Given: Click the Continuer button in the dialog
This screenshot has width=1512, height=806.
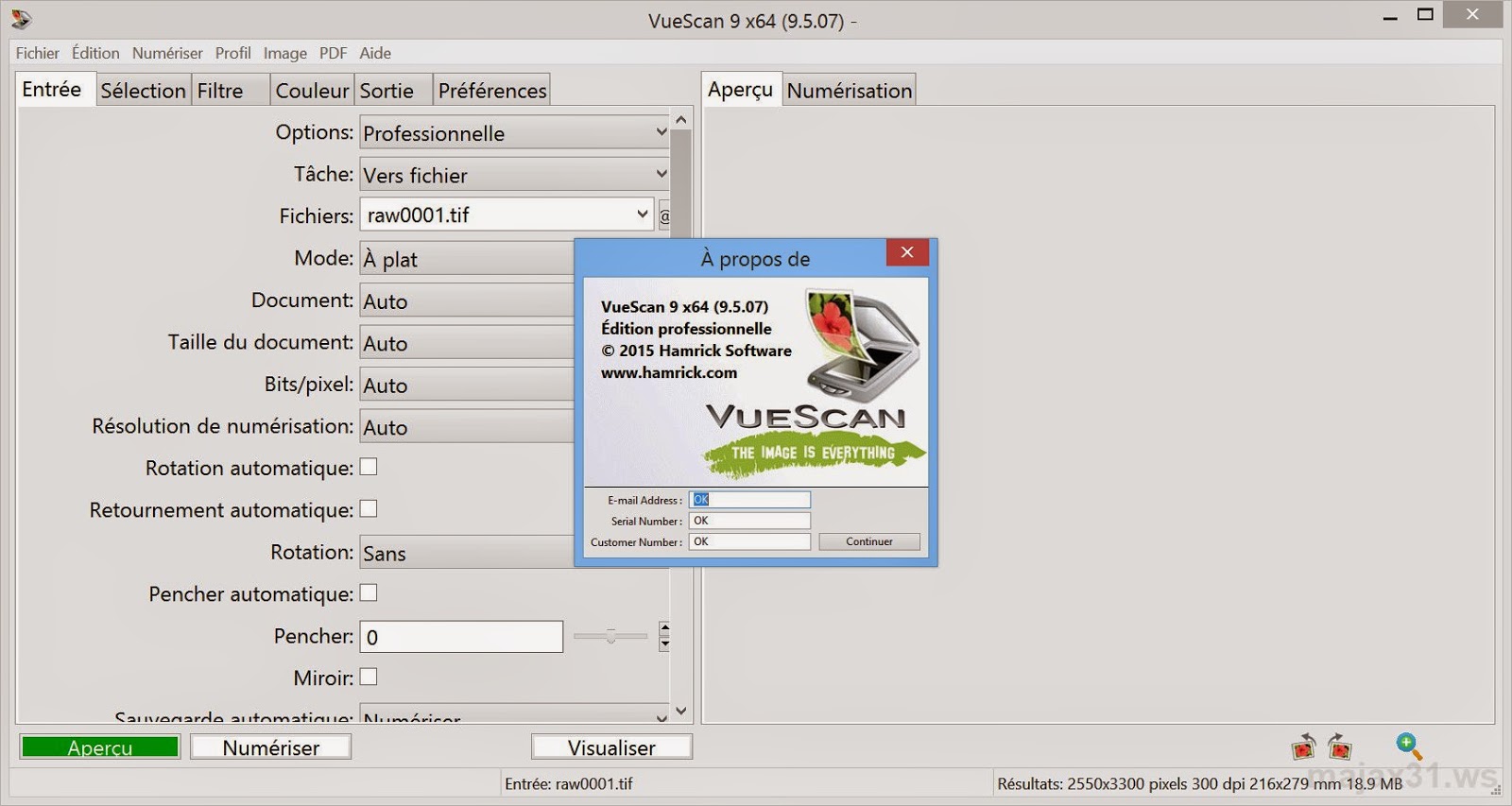Looking at the screenshot, I should click(869, 541).
